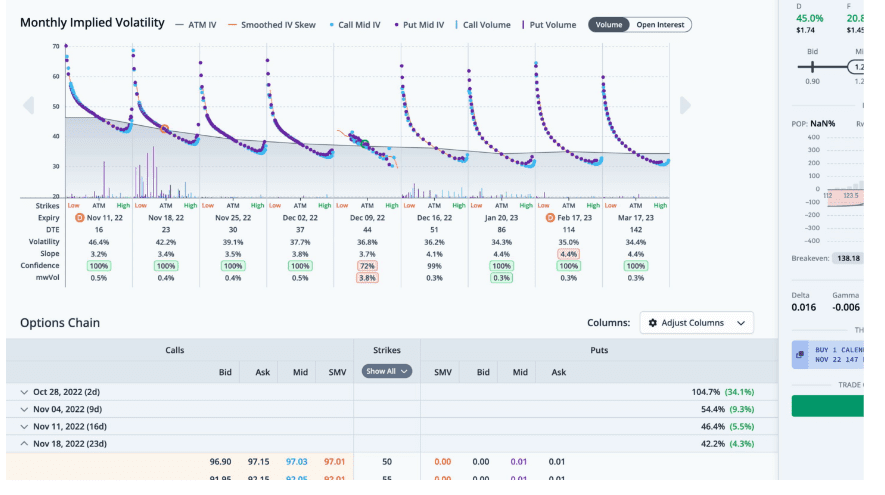Click the orange circle marker on the chart
This screenshot has width=885, height=495.
click(x=165, y=129)
